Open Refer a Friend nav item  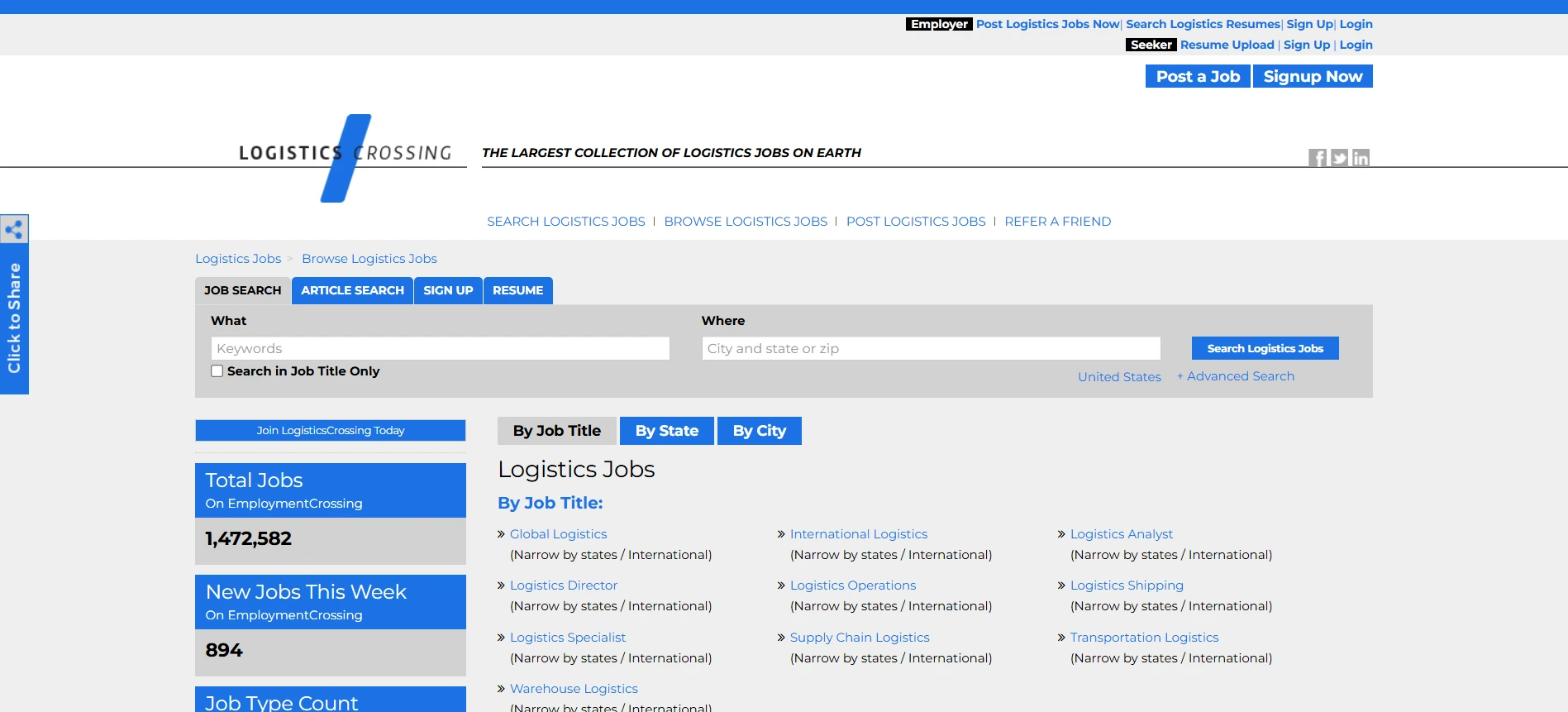[1057, 222]
